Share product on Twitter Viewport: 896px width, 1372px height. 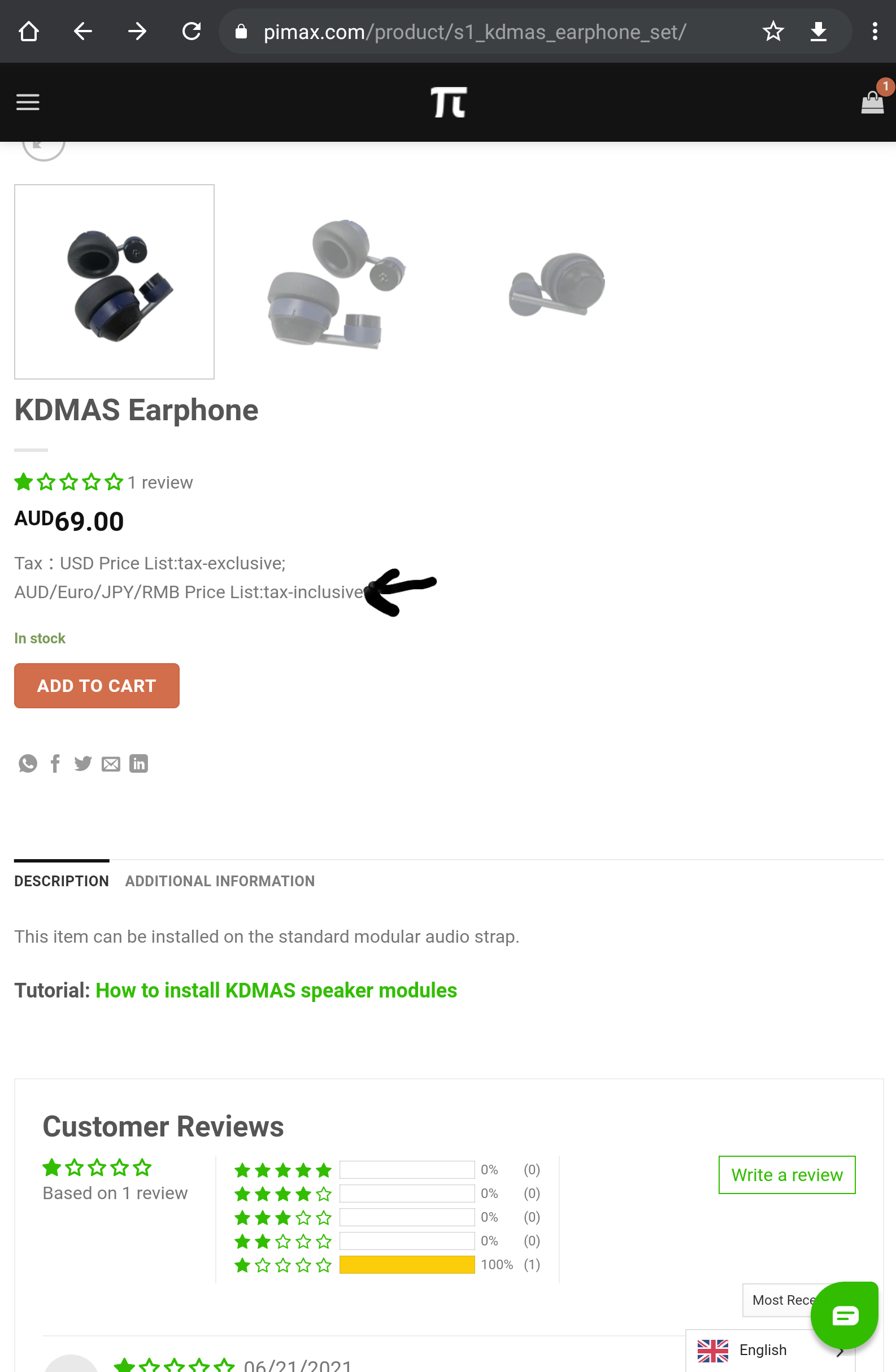[83, 764]
